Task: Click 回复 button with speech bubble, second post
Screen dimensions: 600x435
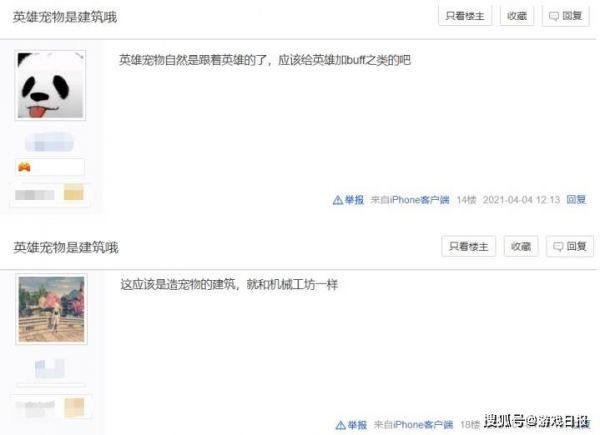Action: (x=570, y=246)
